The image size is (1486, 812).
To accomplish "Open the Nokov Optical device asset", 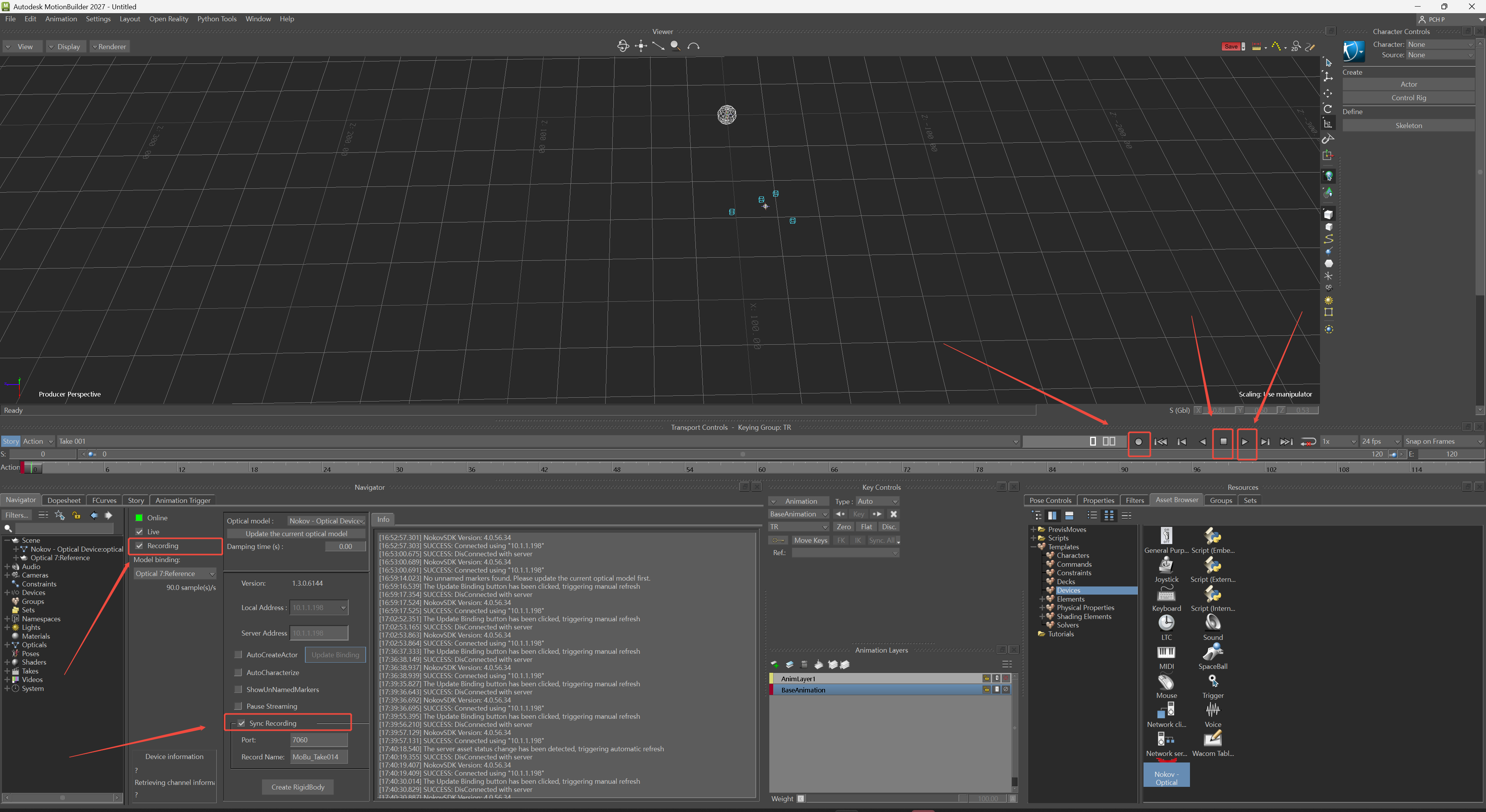I will (1166, 774).
